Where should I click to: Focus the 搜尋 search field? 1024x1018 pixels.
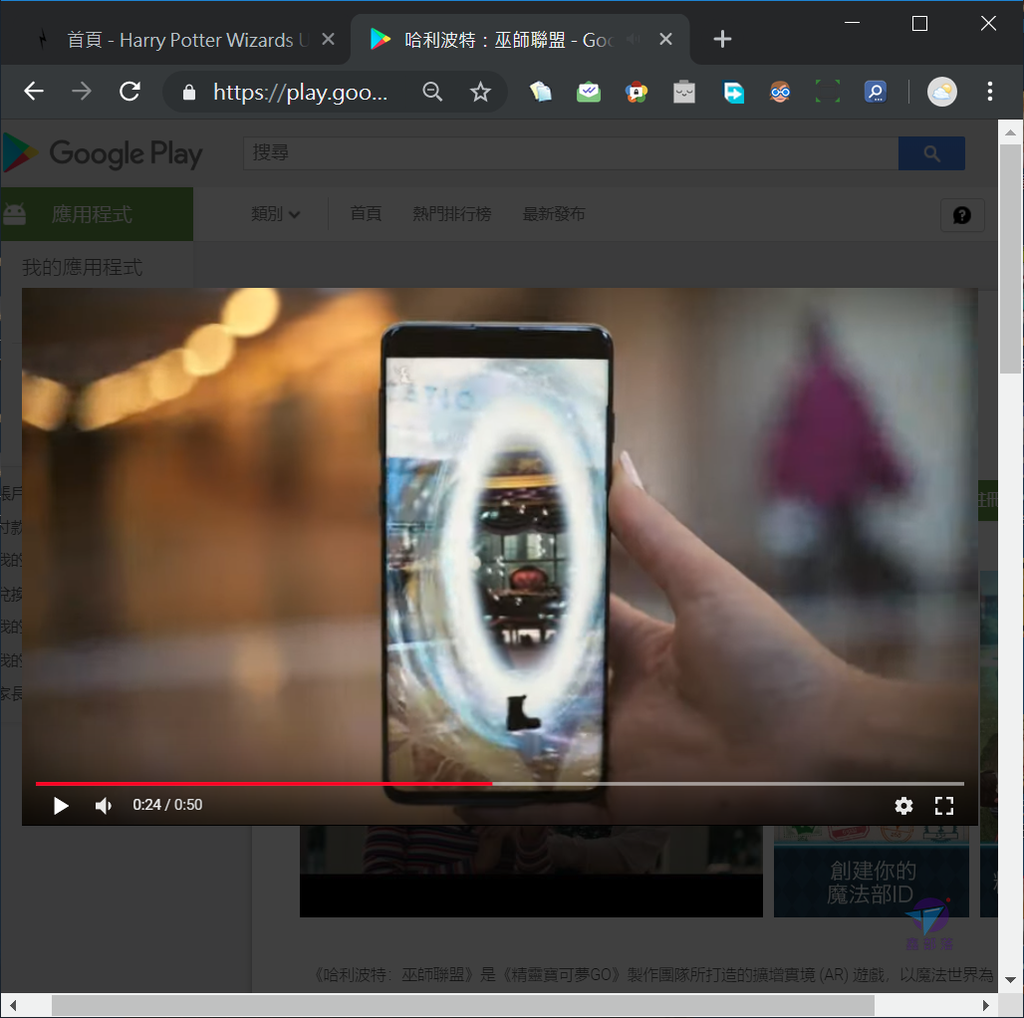point(571,153)
